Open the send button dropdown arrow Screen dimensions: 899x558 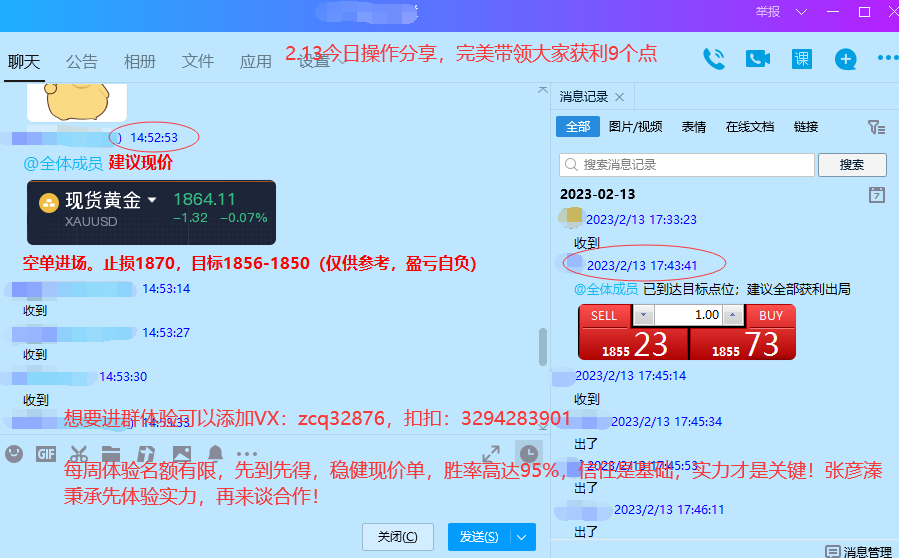pos(522,537)
